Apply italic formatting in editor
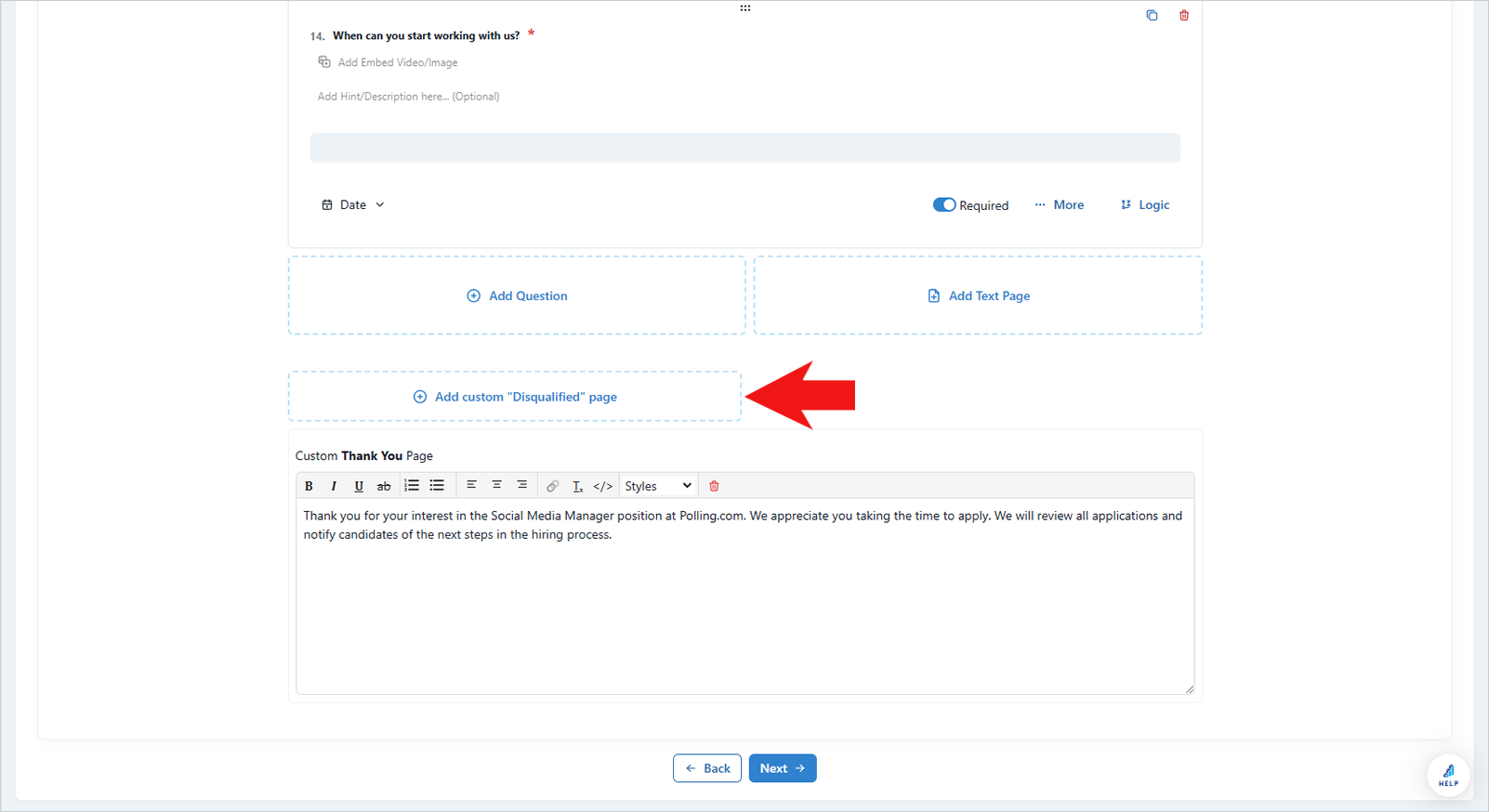The width and height of the screenshot is (1489, 812). click(334, 486)
